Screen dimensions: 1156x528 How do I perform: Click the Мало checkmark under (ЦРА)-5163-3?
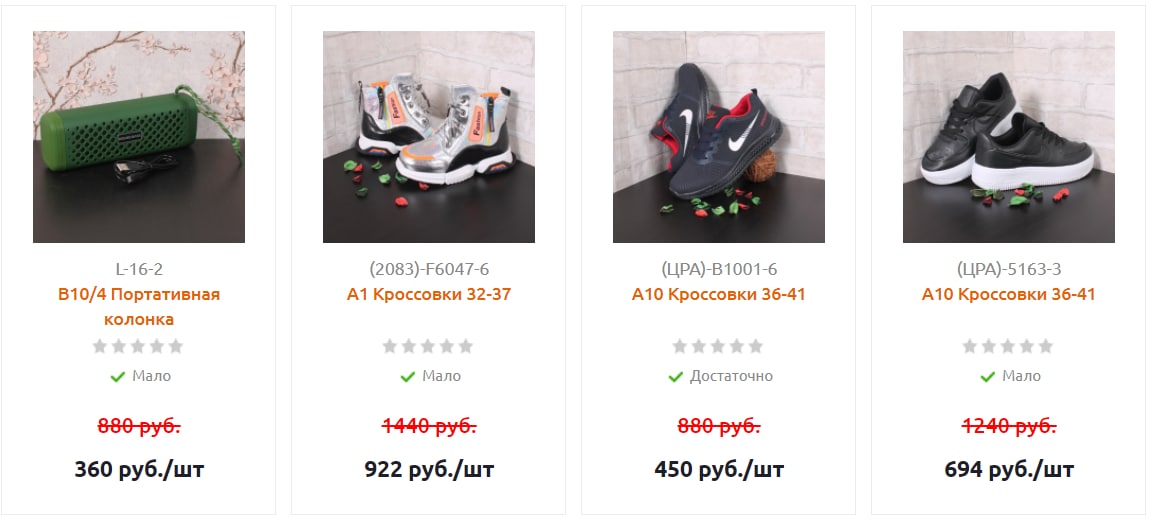(988, 377)
